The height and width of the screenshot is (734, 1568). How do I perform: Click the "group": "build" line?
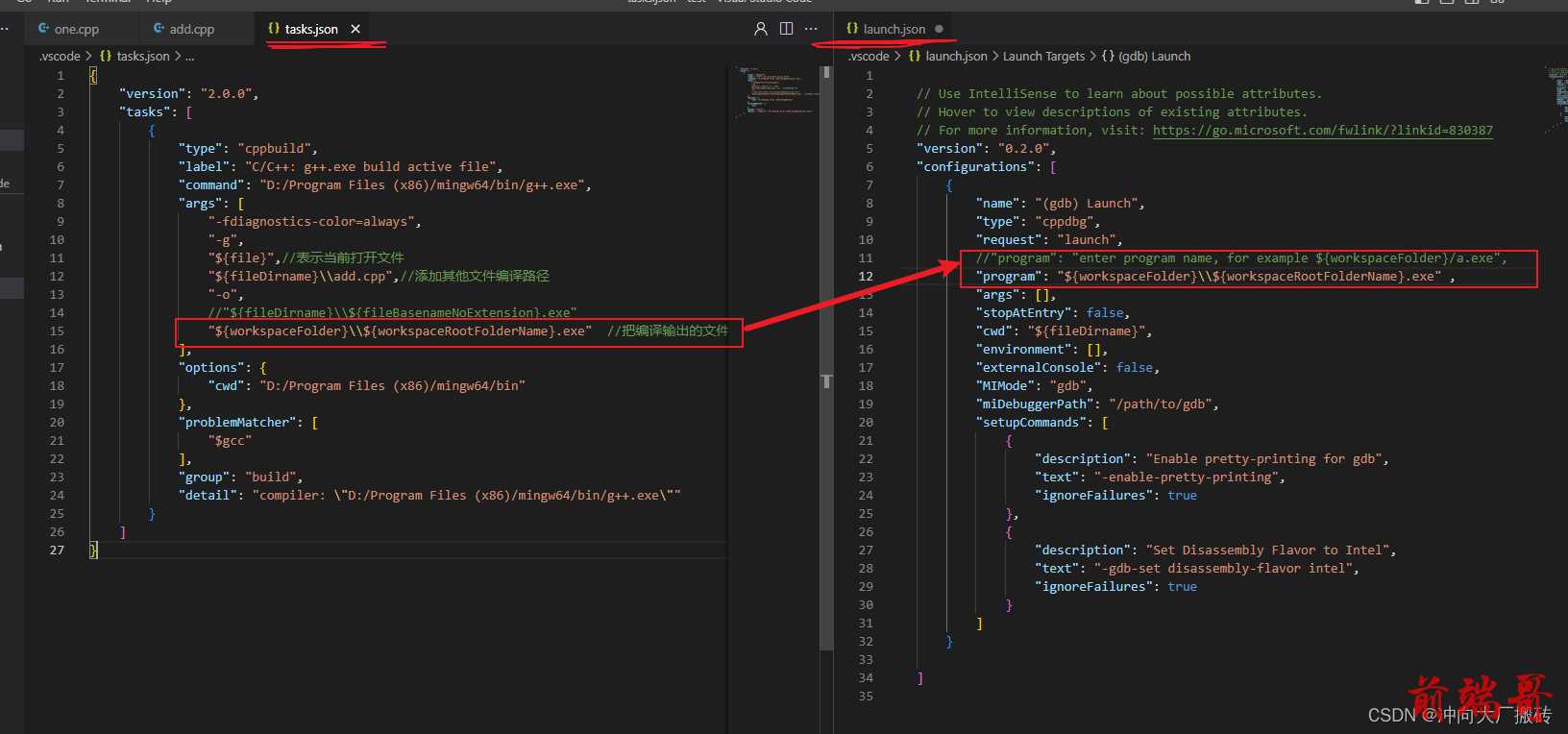240,477
